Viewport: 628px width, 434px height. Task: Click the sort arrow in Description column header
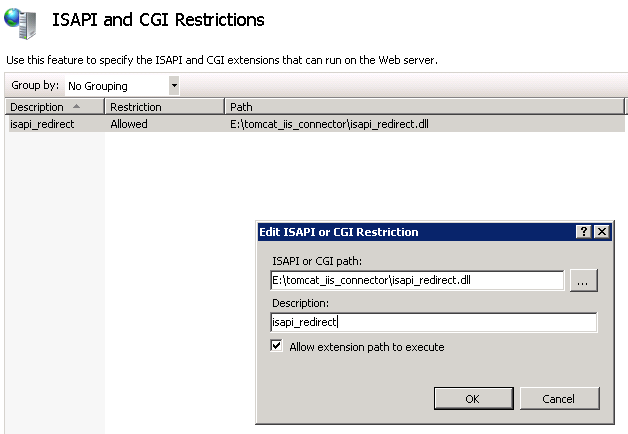[x=78, y=106]
